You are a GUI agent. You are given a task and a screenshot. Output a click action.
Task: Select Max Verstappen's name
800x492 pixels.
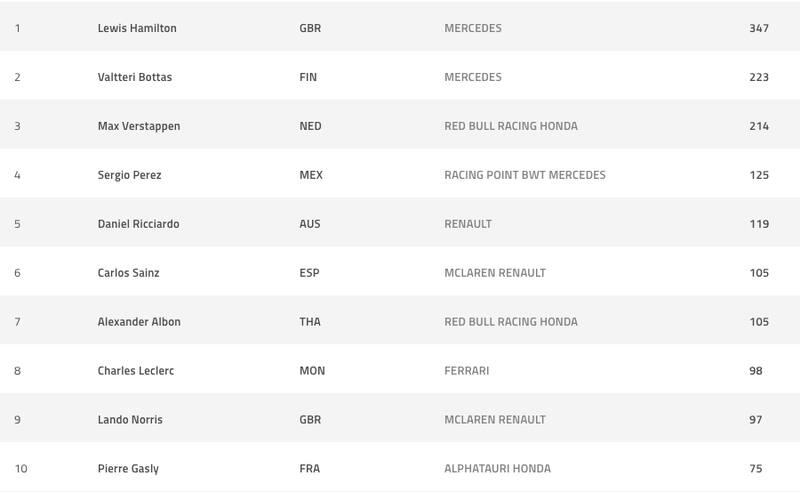[139, 126]
